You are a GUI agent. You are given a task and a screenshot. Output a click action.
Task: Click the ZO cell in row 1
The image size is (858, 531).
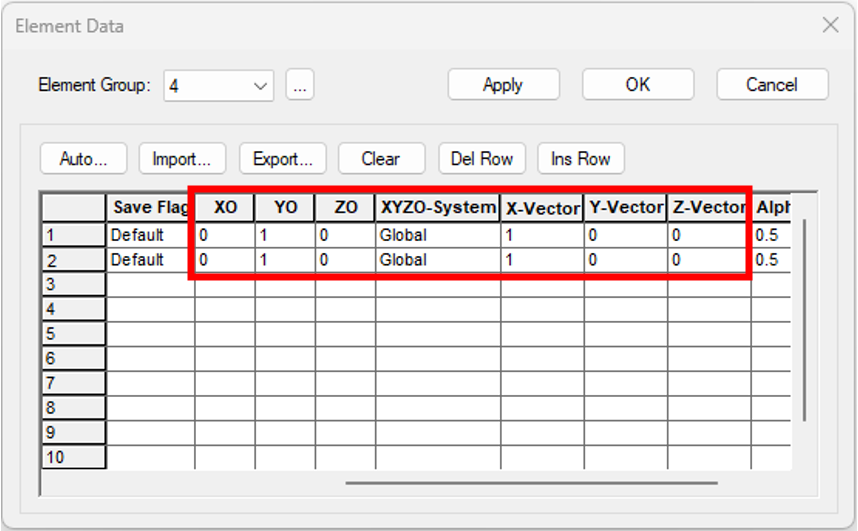coord(345,235)
